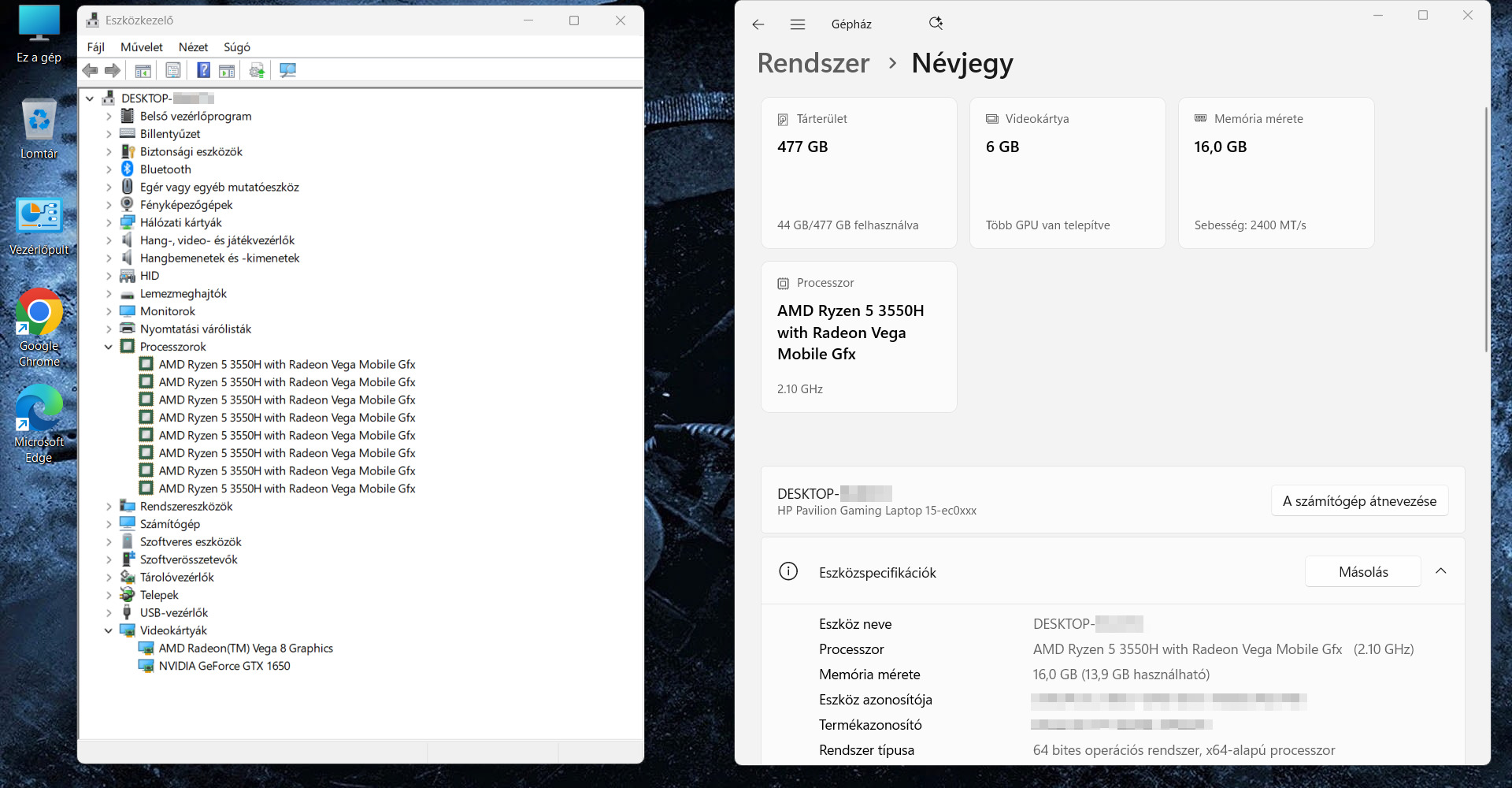Collapse the Videokártyák tree node

pos(109,630)
